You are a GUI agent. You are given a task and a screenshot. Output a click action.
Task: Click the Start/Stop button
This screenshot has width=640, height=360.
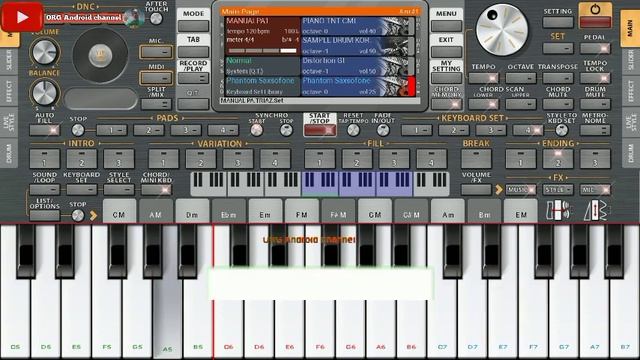(x=320, y=130)
